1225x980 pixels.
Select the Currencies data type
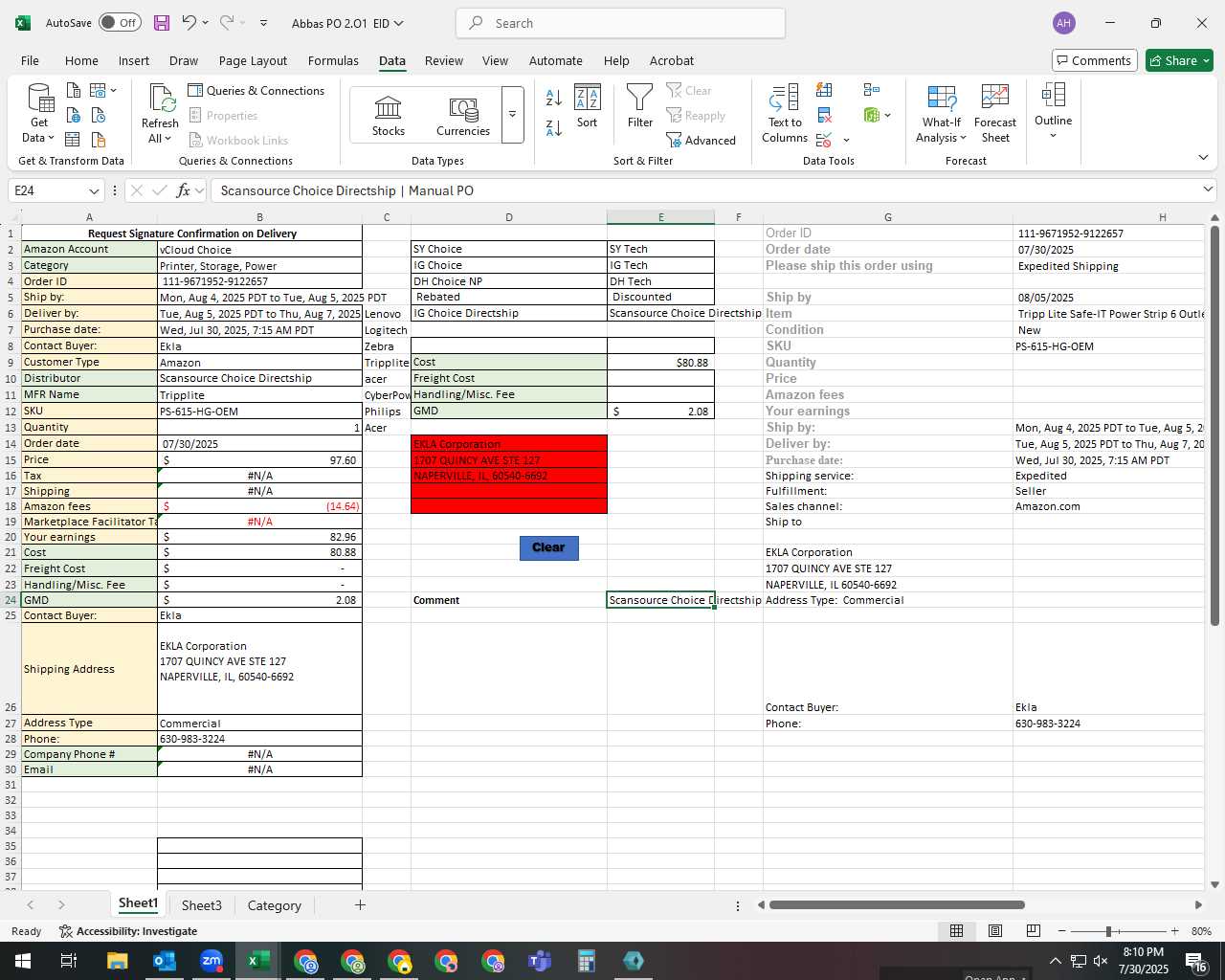463,115
